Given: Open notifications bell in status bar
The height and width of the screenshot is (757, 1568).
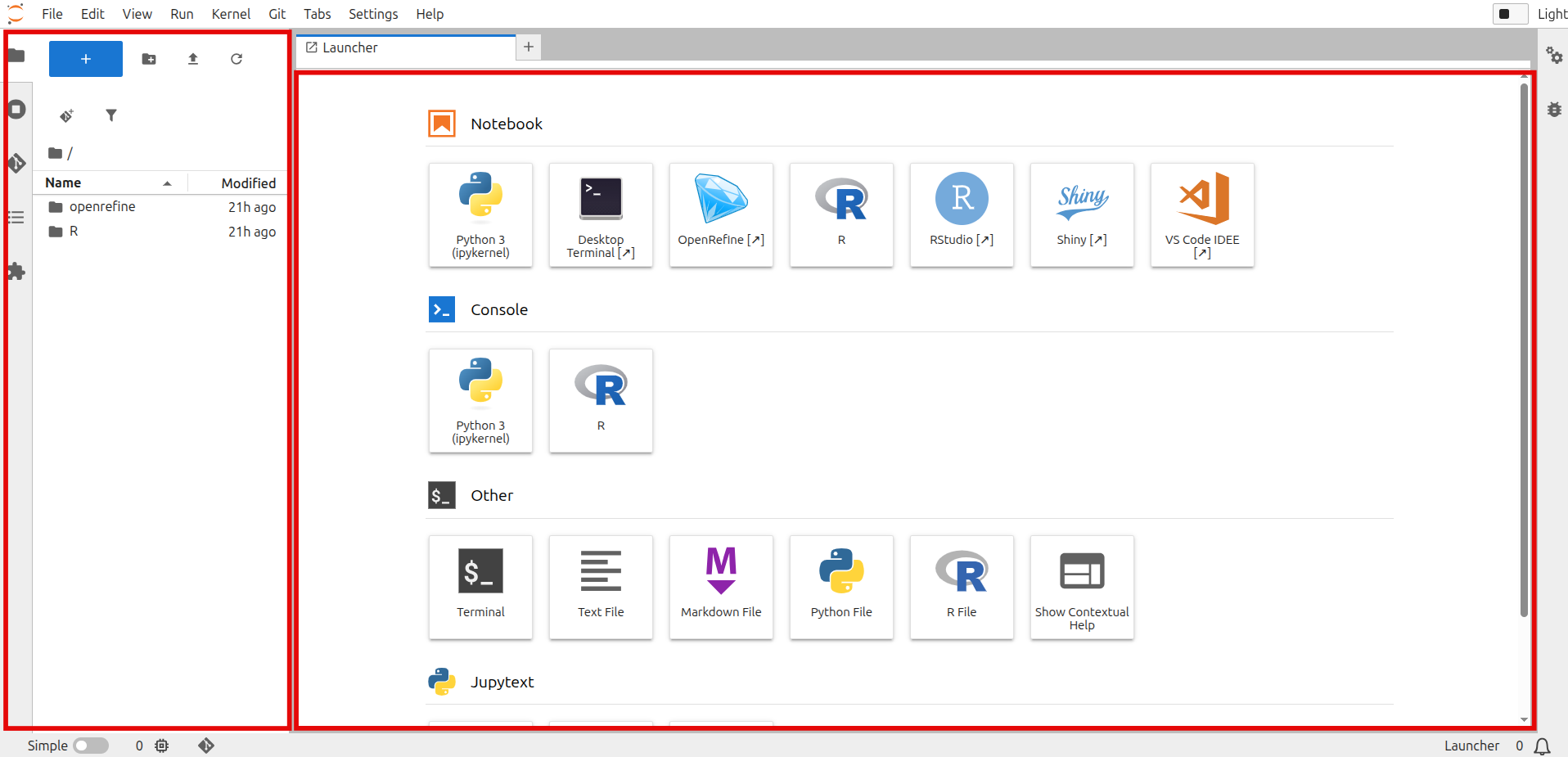Looking at the screenshot, I should coord(1542,746).
